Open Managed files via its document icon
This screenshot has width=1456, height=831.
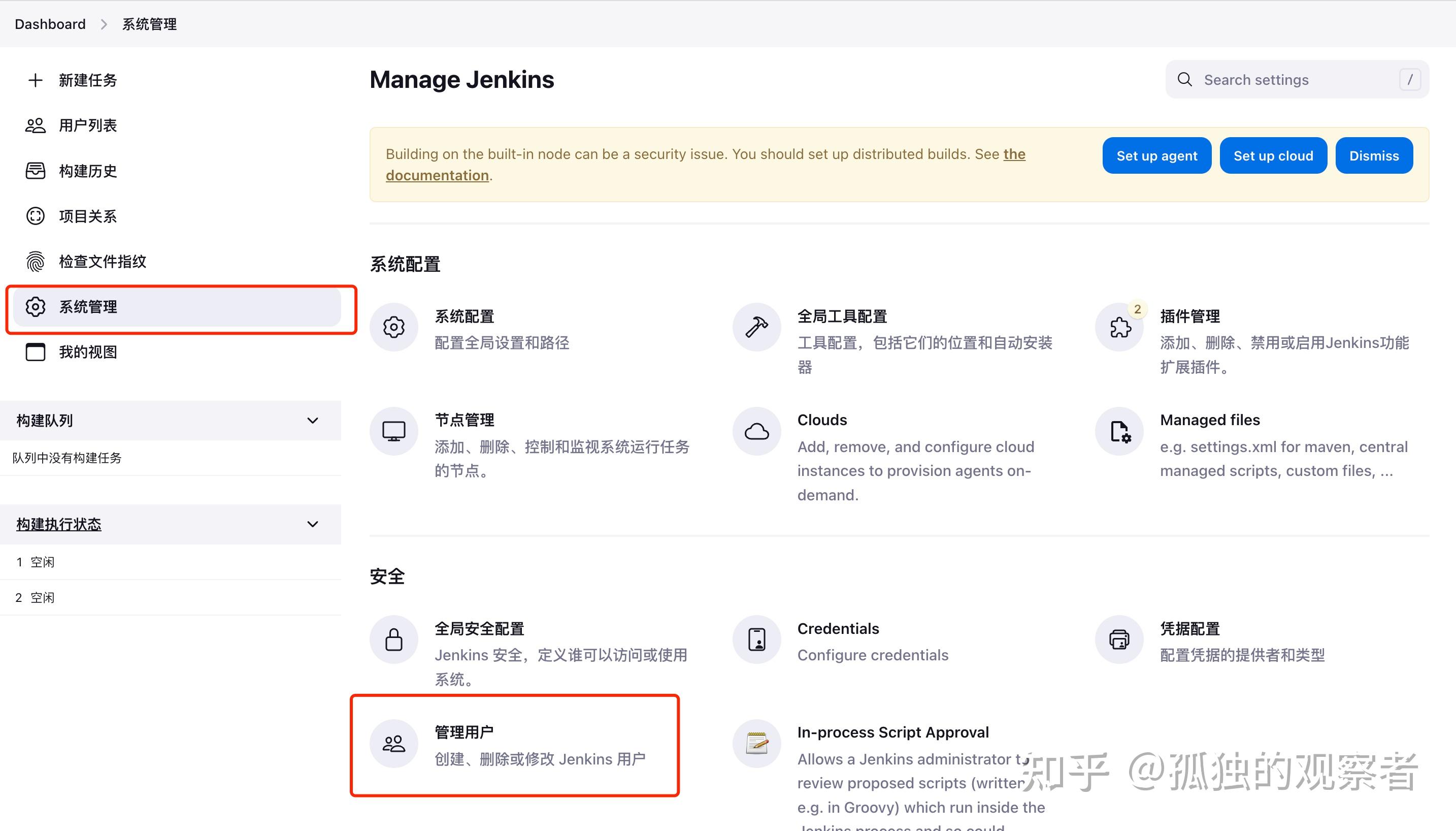coord(1119,431)
